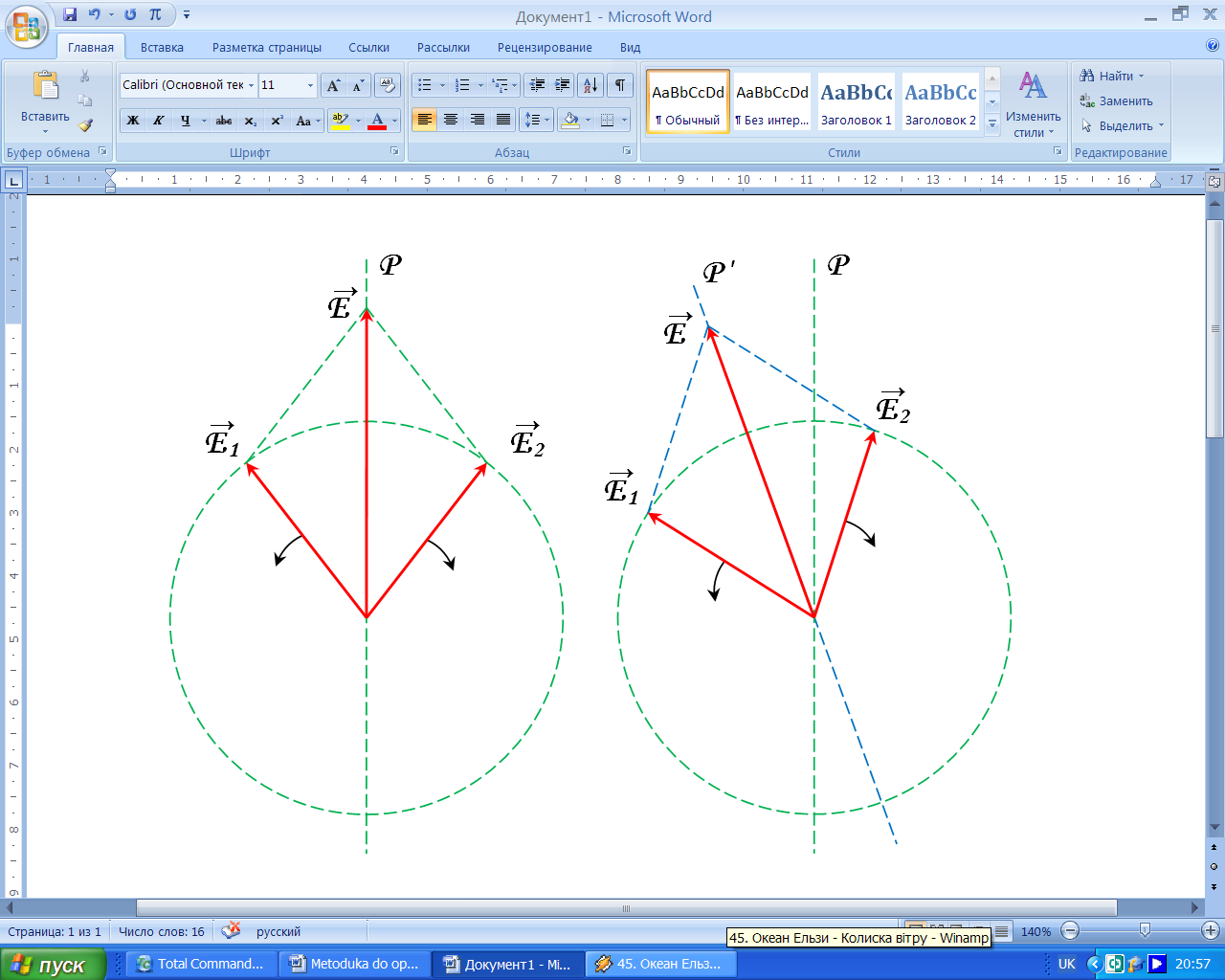Redo the last action

tap(130, 14)
